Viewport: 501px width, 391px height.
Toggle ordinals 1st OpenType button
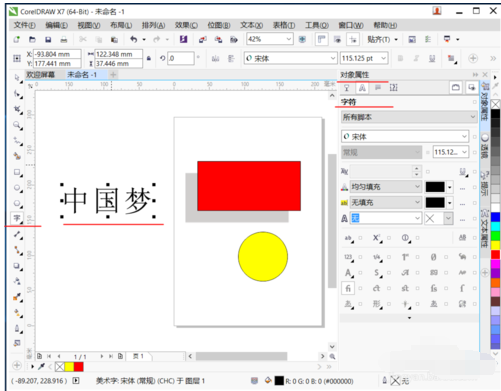tap(405, 257)
